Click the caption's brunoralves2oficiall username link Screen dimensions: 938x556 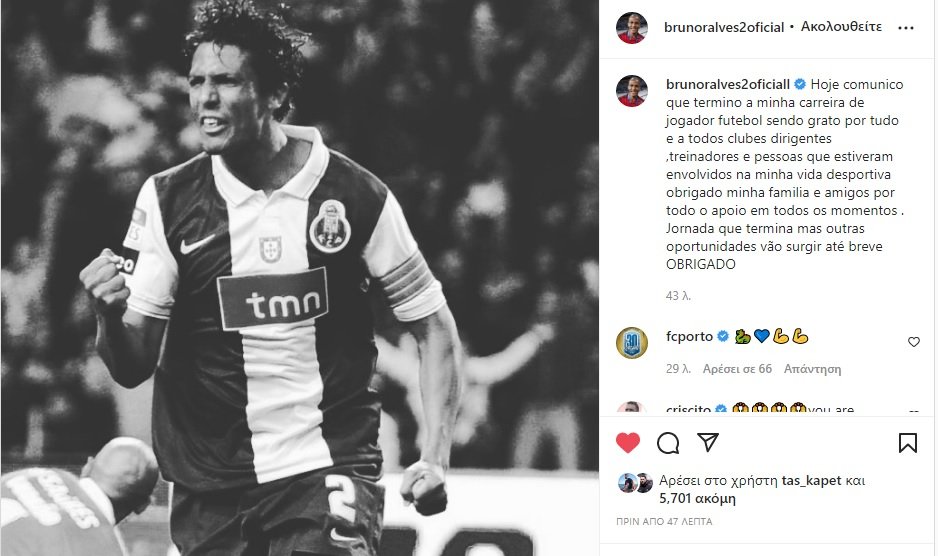727,84
